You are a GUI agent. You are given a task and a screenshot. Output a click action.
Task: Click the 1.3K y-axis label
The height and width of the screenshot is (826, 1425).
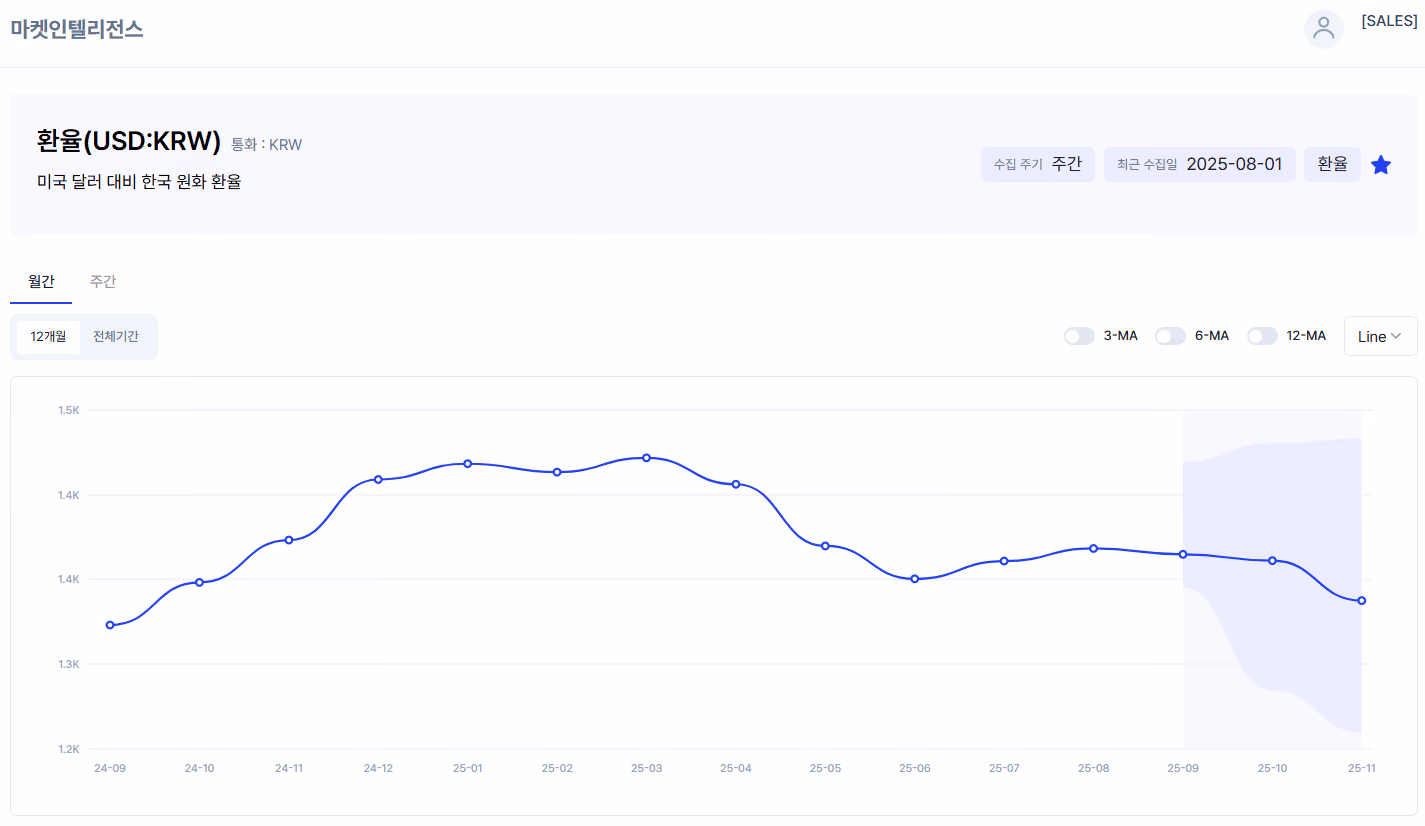[69, 664]
